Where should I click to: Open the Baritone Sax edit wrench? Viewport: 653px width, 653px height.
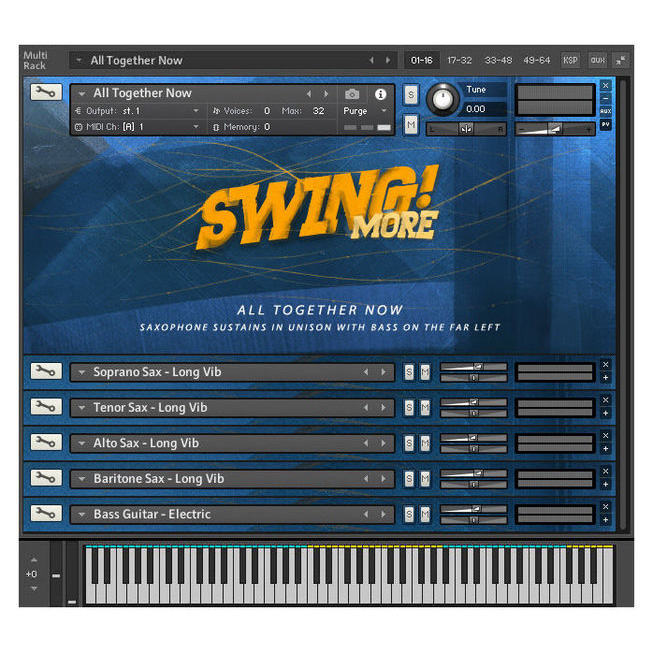[x=46, y=478]
